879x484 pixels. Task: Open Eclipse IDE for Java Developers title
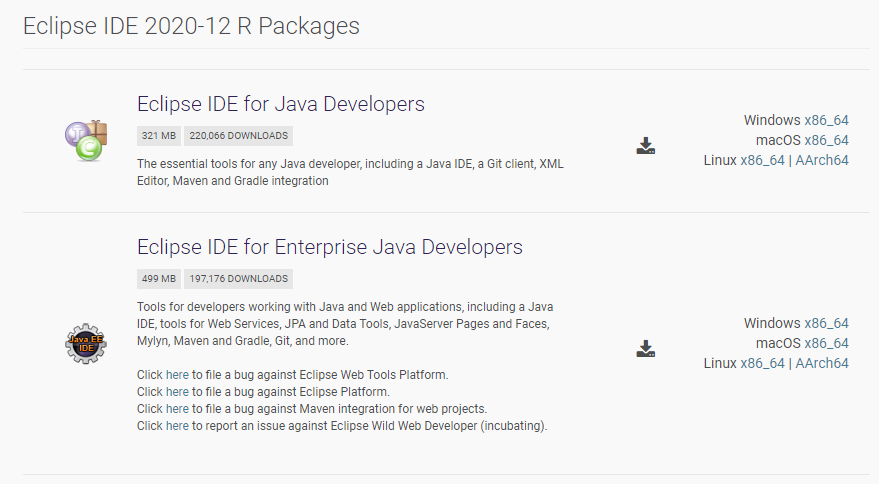point(281,104)
